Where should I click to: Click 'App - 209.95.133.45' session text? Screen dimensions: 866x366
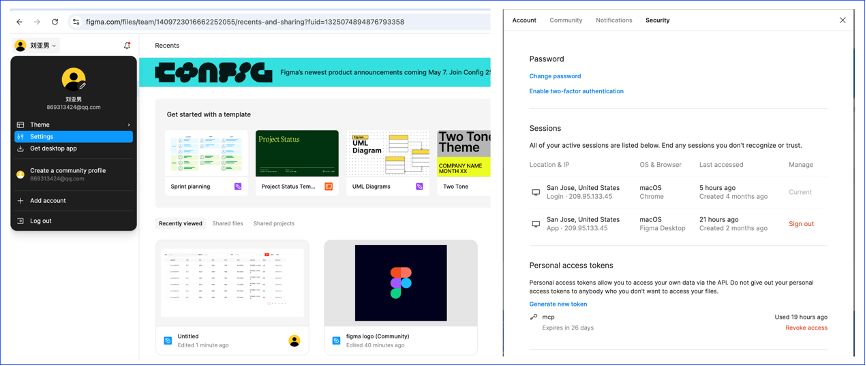click(577, 228)
